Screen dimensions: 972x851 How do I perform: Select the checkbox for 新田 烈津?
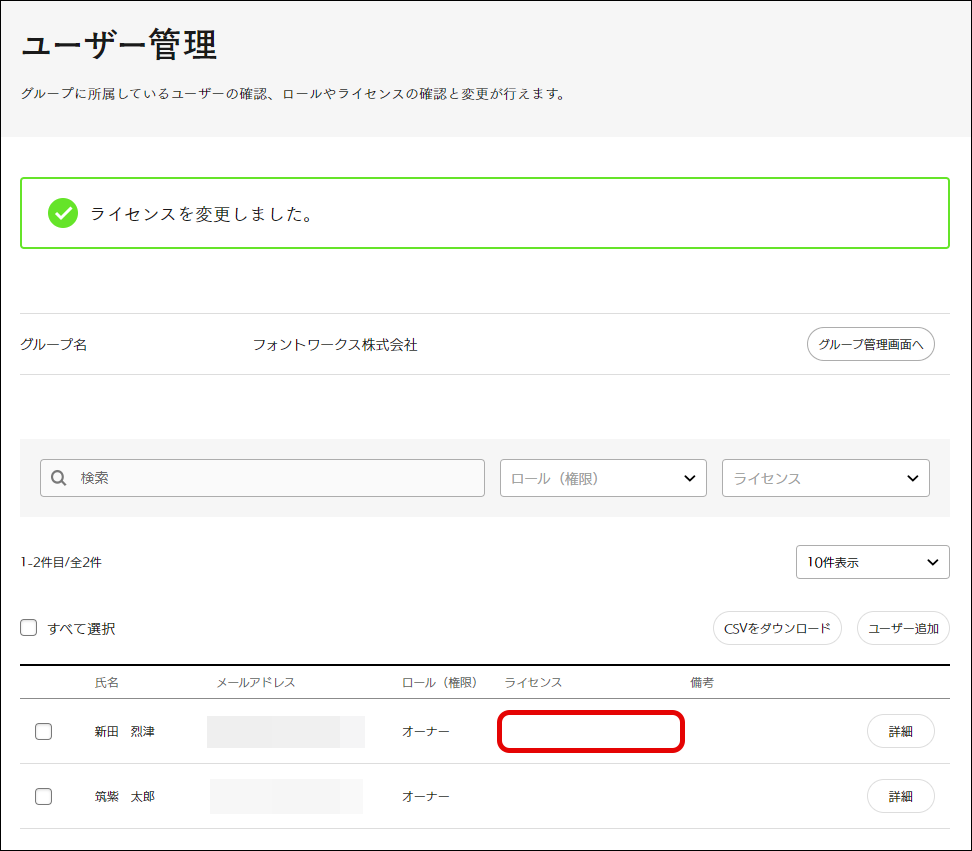[x=44, y=731]
